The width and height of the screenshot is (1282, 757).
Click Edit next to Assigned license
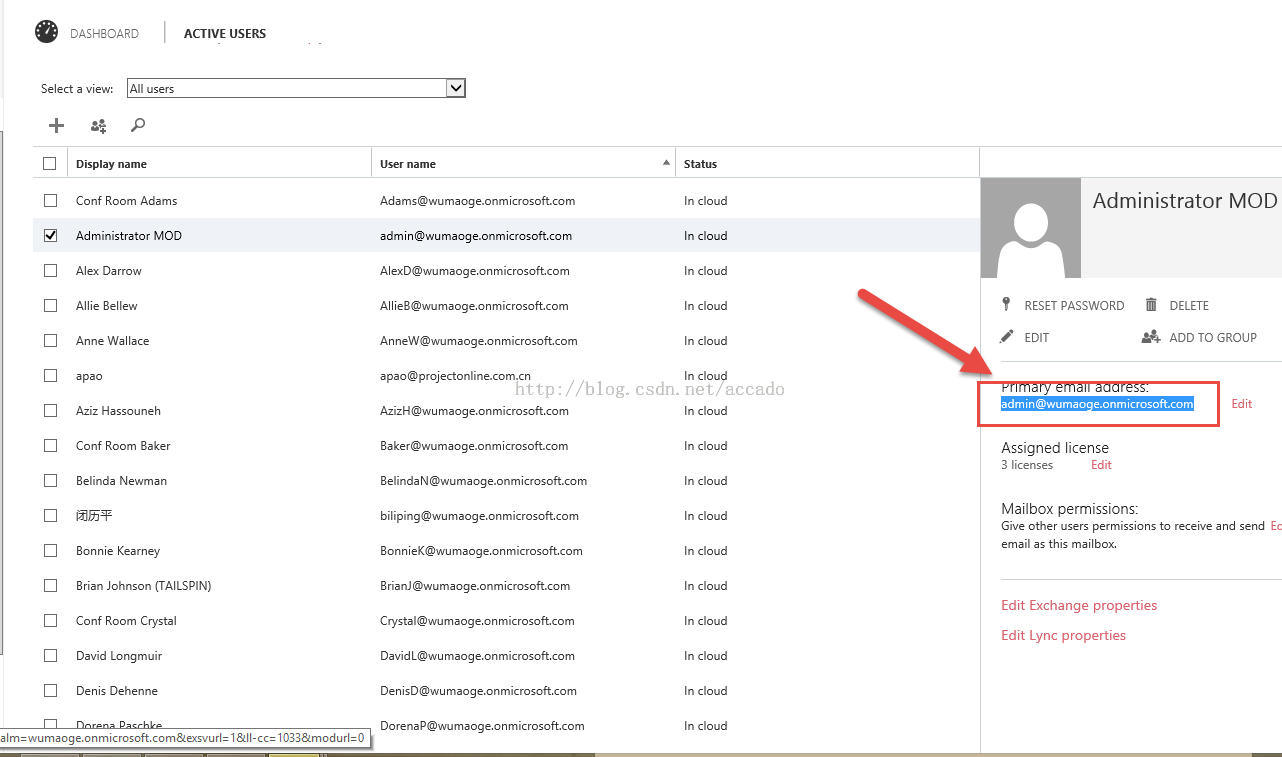1101,465
